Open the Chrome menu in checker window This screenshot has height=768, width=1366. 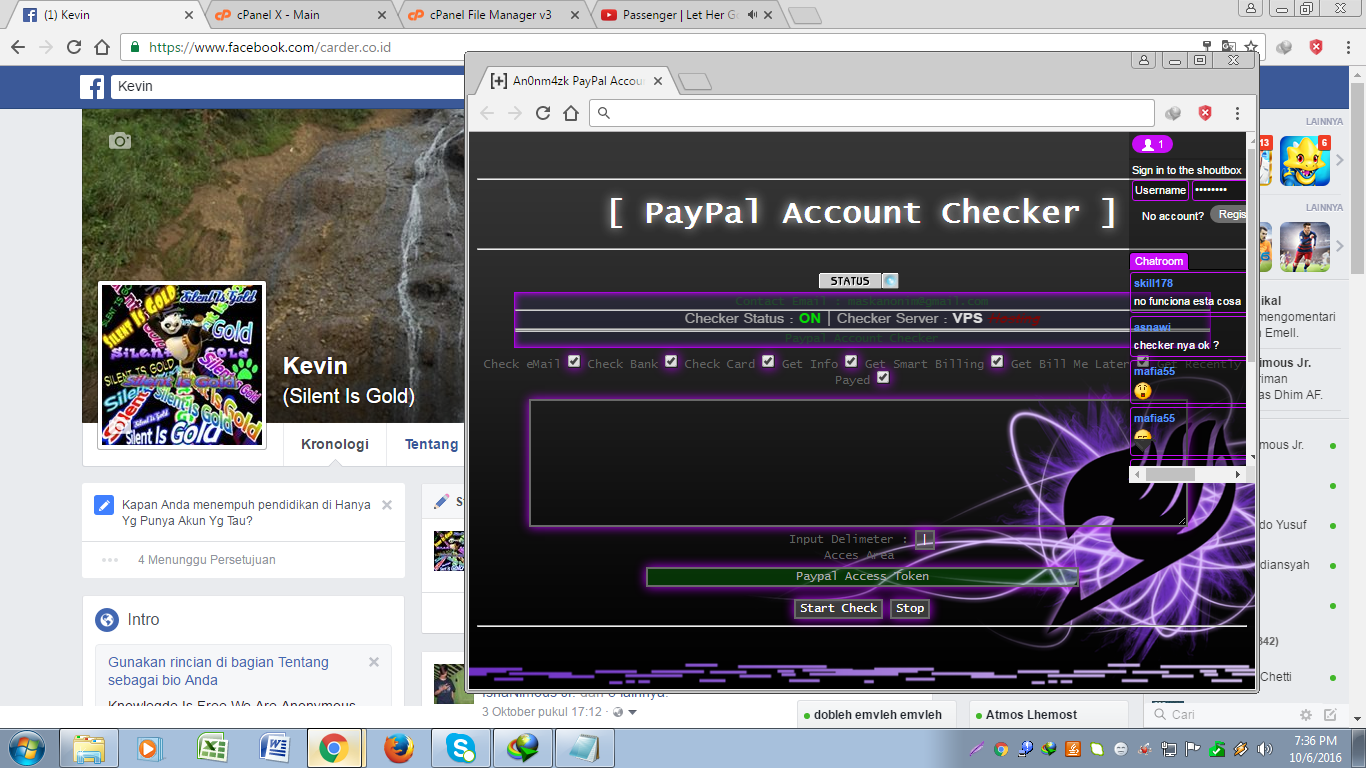point(1237,113)
